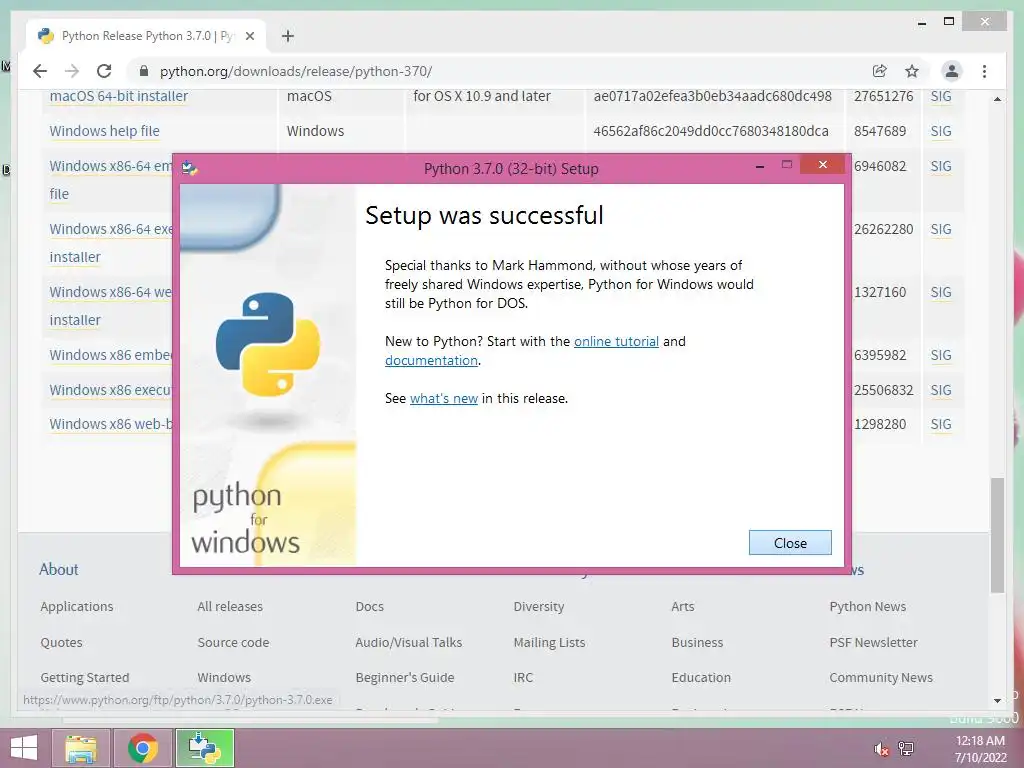Reload the python.org page
The height and width of the screenshot is (768, 1024).
coord(104,71)
